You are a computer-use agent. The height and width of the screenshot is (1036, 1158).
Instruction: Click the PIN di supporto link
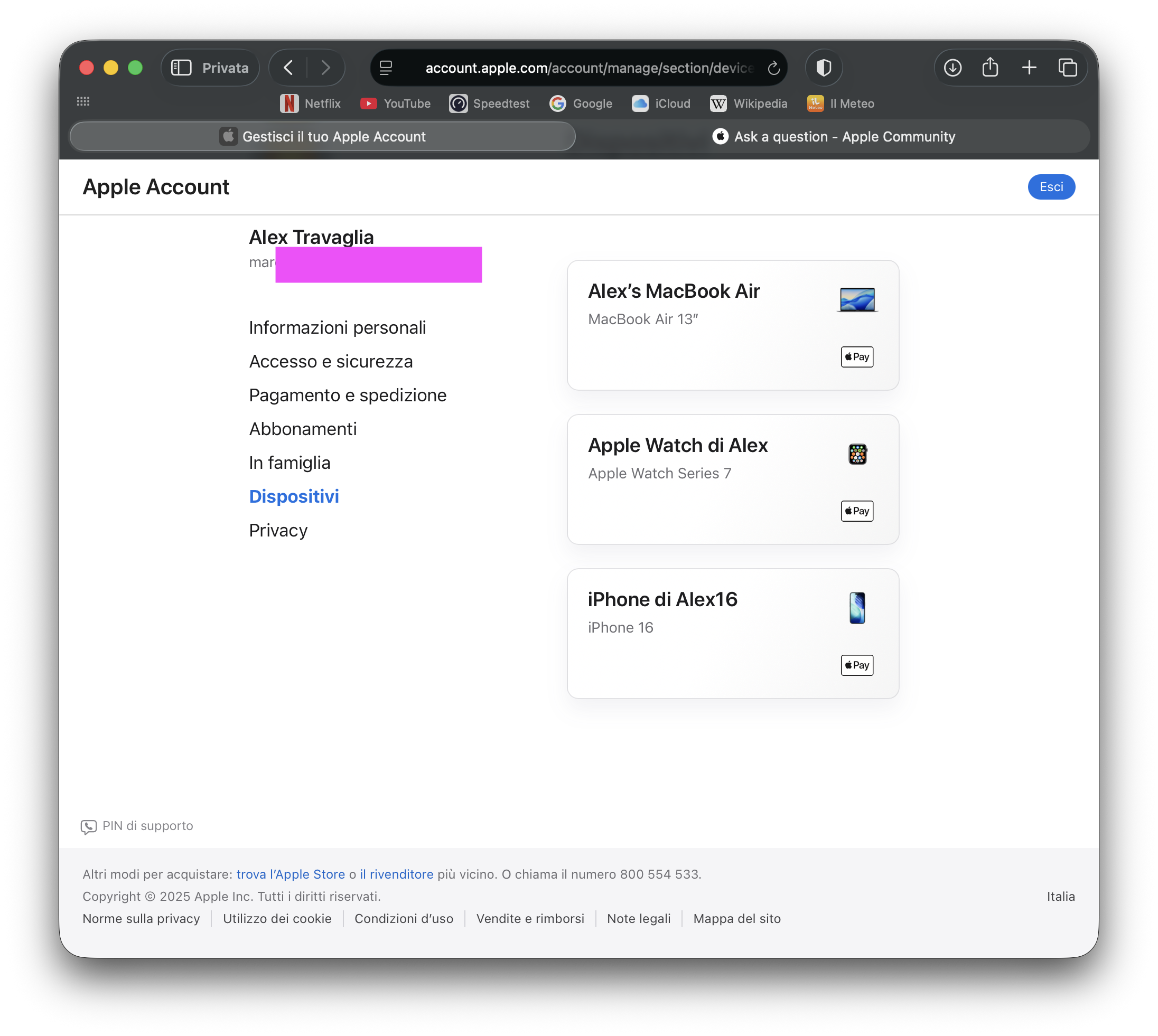(x=147, y=826)
